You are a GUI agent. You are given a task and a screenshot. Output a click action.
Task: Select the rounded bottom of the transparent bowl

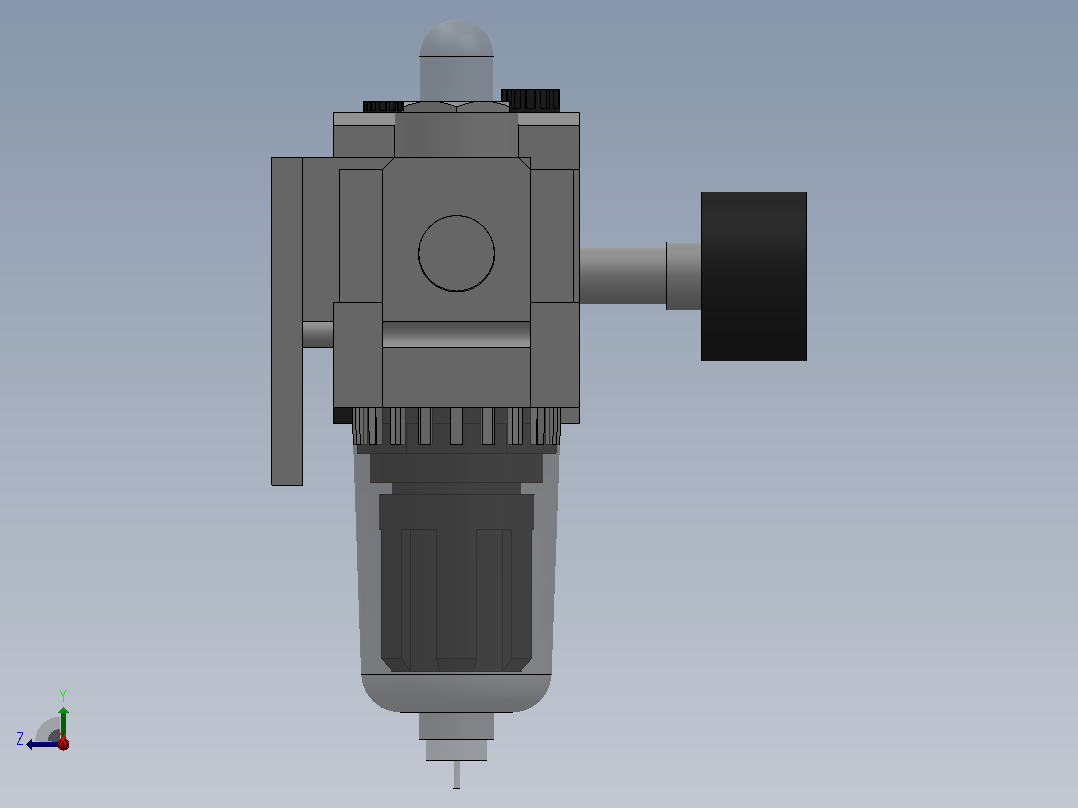coord(456,693)
